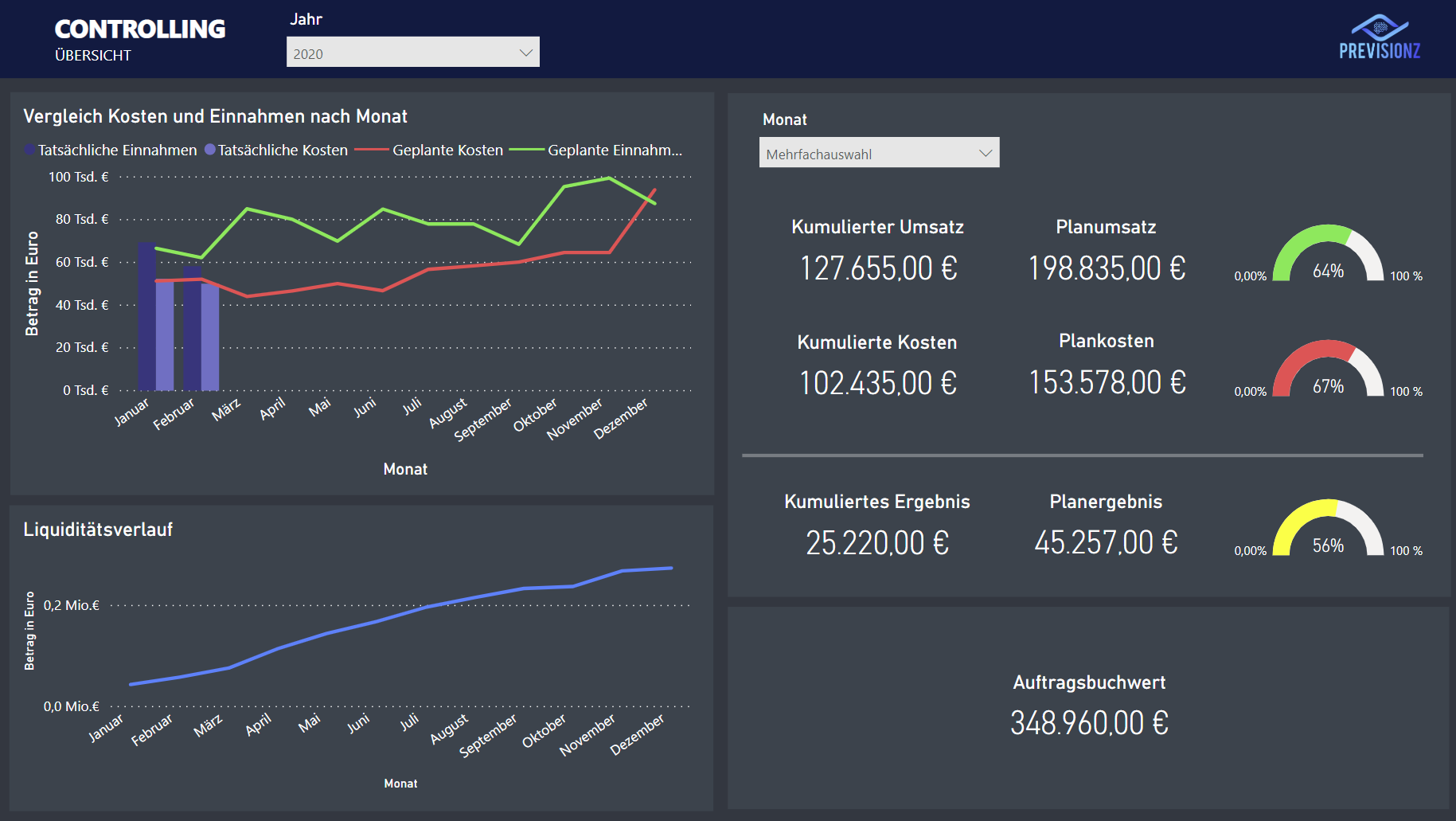The height and width of the screenshot is (821, 1456).
Task: Expand the Monat Mehrfachauswahl dropdown
Action: click(878, 153)
